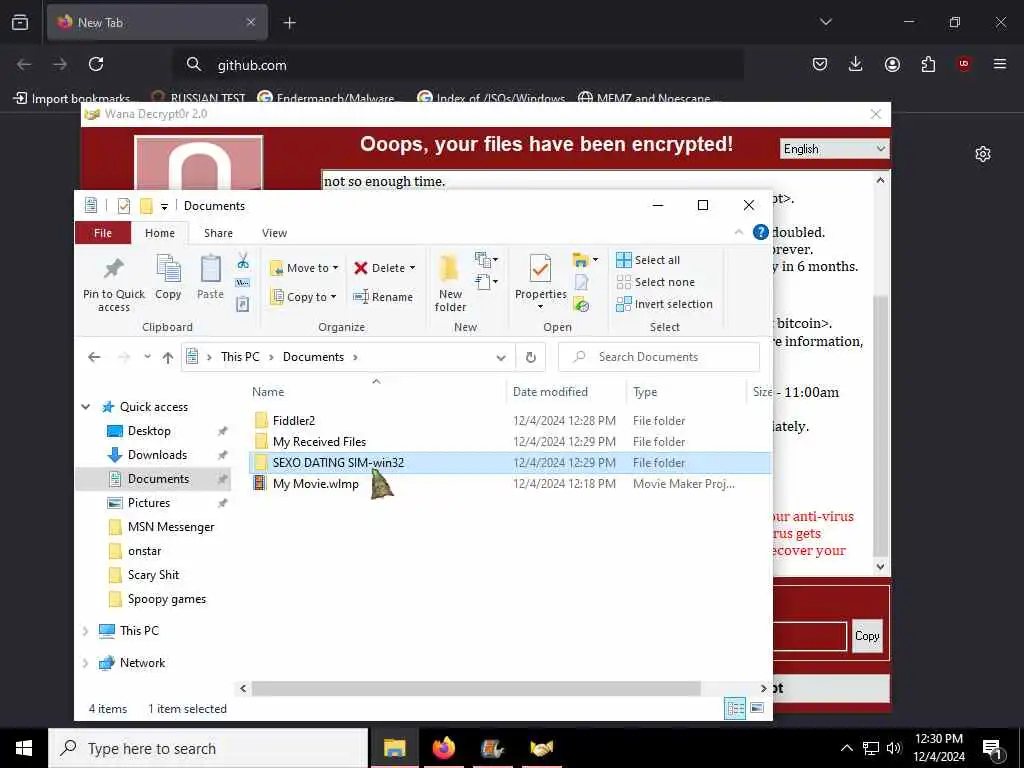Open new tab page settings gear
This screenshot has height=768, width=1024.
pos(983,154)
